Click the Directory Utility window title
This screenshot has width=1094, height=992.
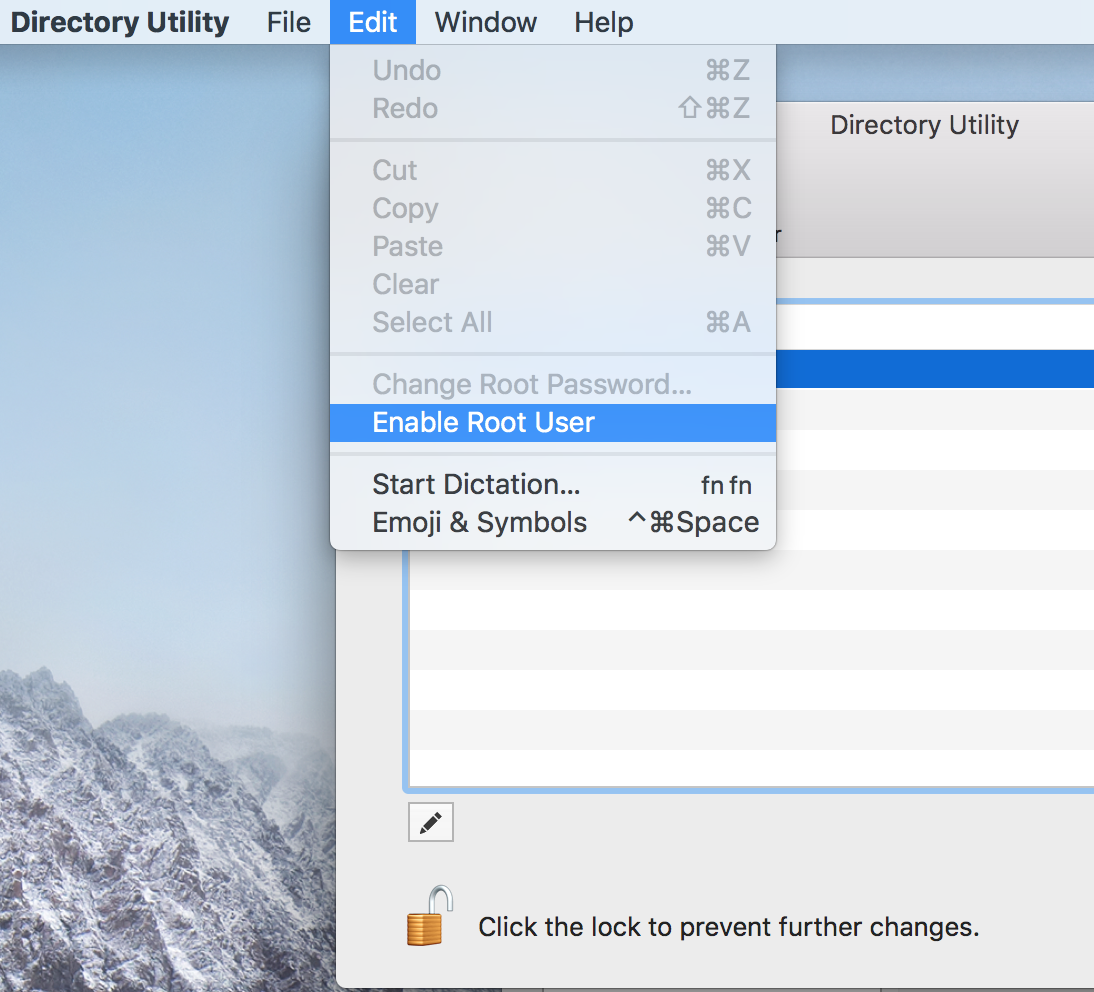pos(924,125)
